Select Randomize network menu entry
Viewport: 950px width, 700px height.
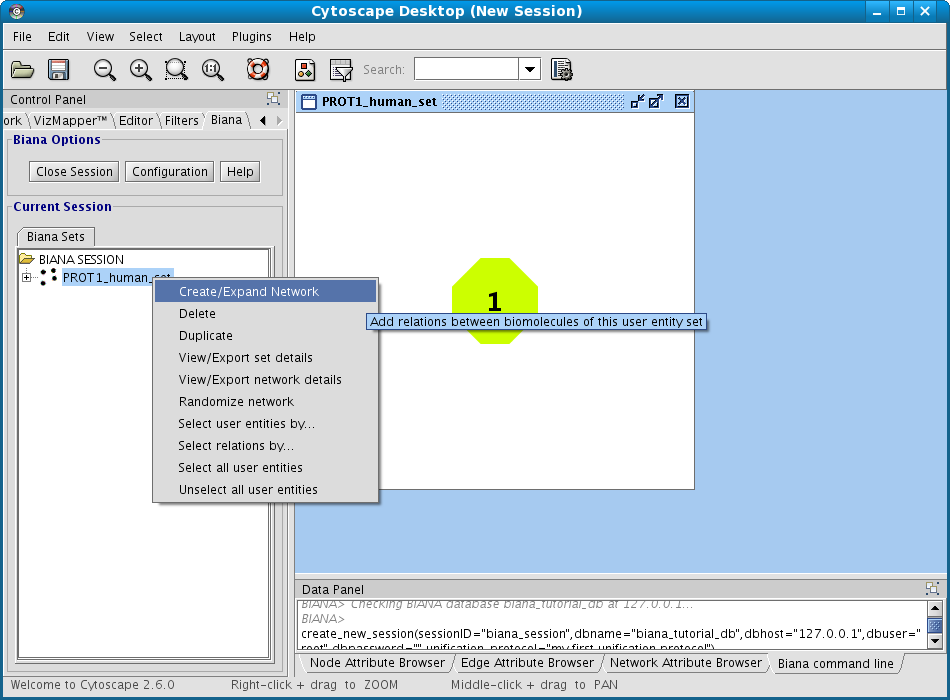click(x=236, y=402)
